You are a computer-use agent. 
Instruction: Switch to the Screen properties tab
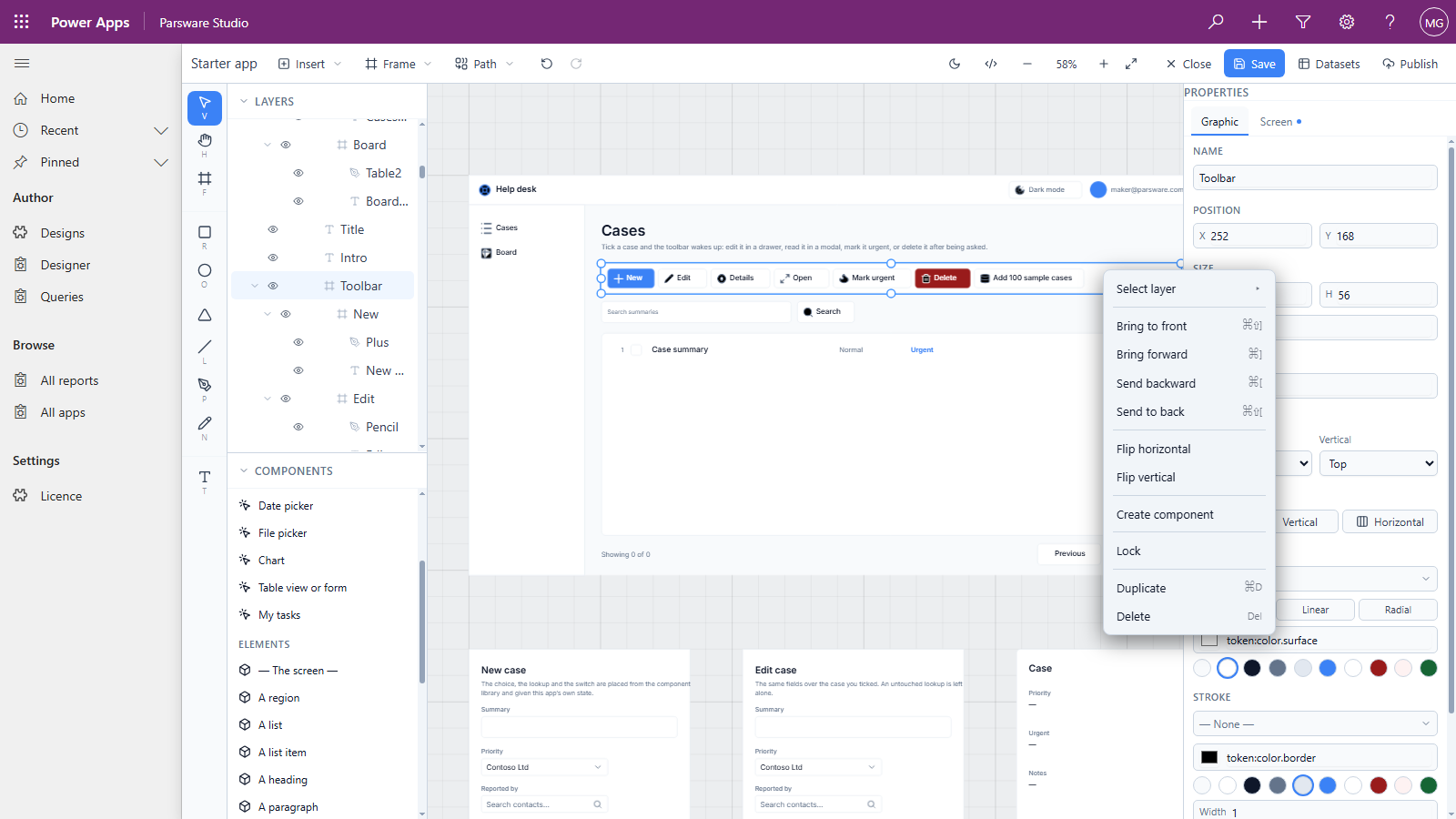point(1279,122)
